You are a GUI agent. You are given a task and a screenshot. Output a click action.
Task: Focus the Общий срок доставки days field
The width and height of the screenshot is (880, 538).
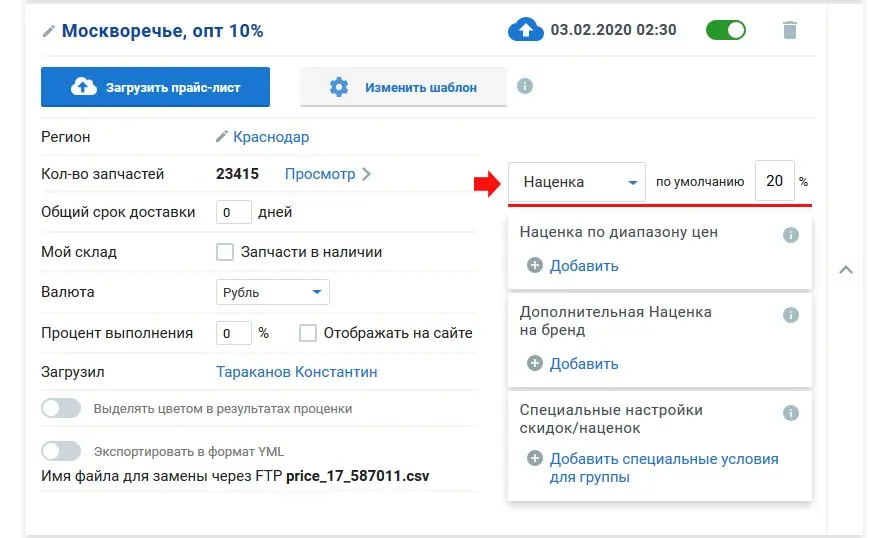coord(233,212)
